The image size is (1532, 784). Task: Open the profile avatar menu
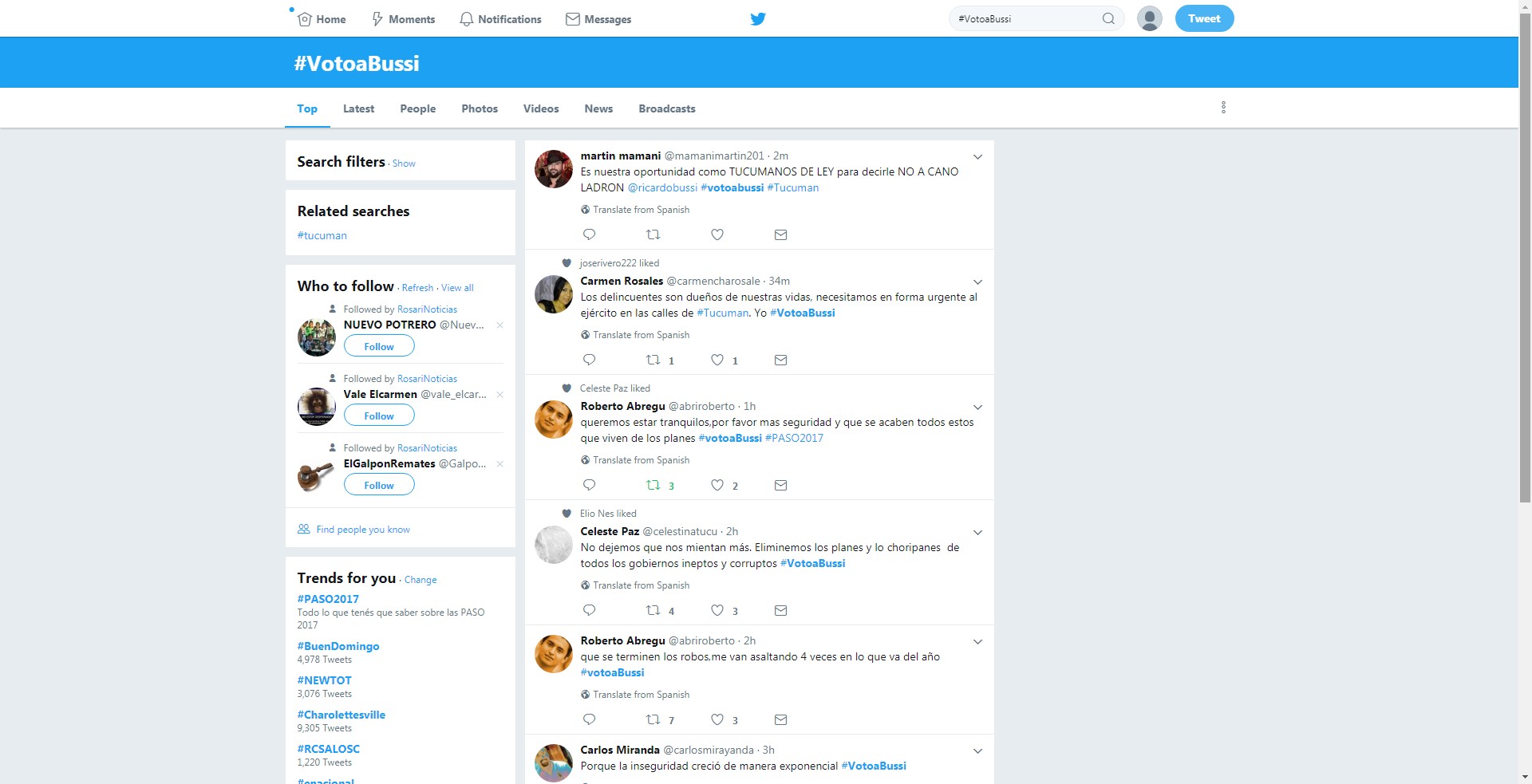[1149, 18]
